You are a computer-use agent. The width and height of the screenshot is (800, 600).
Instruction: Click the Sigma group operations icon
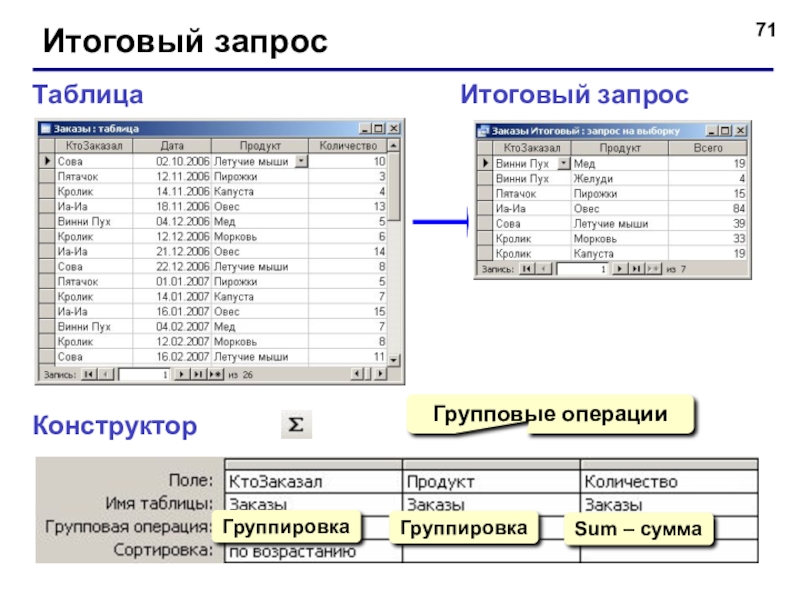tap(296, 424)
